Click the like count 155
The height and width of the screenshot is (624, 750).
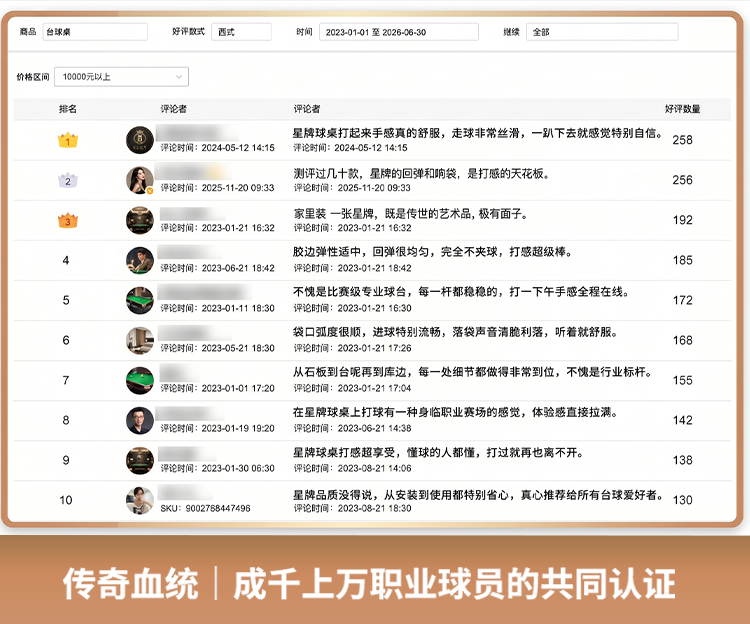(x=683, y=381)
